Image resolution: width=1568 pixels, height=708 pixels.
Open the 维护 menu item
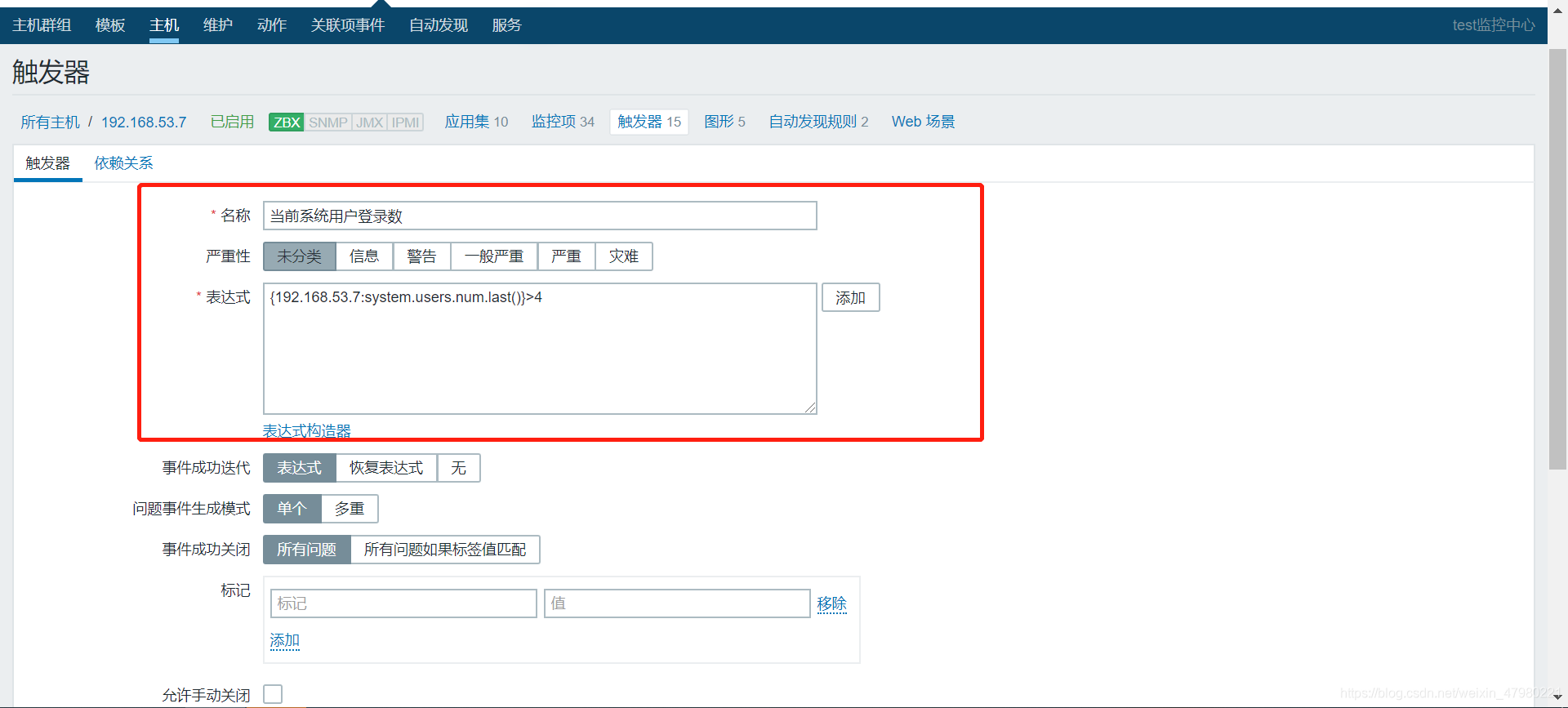point(218,25)
